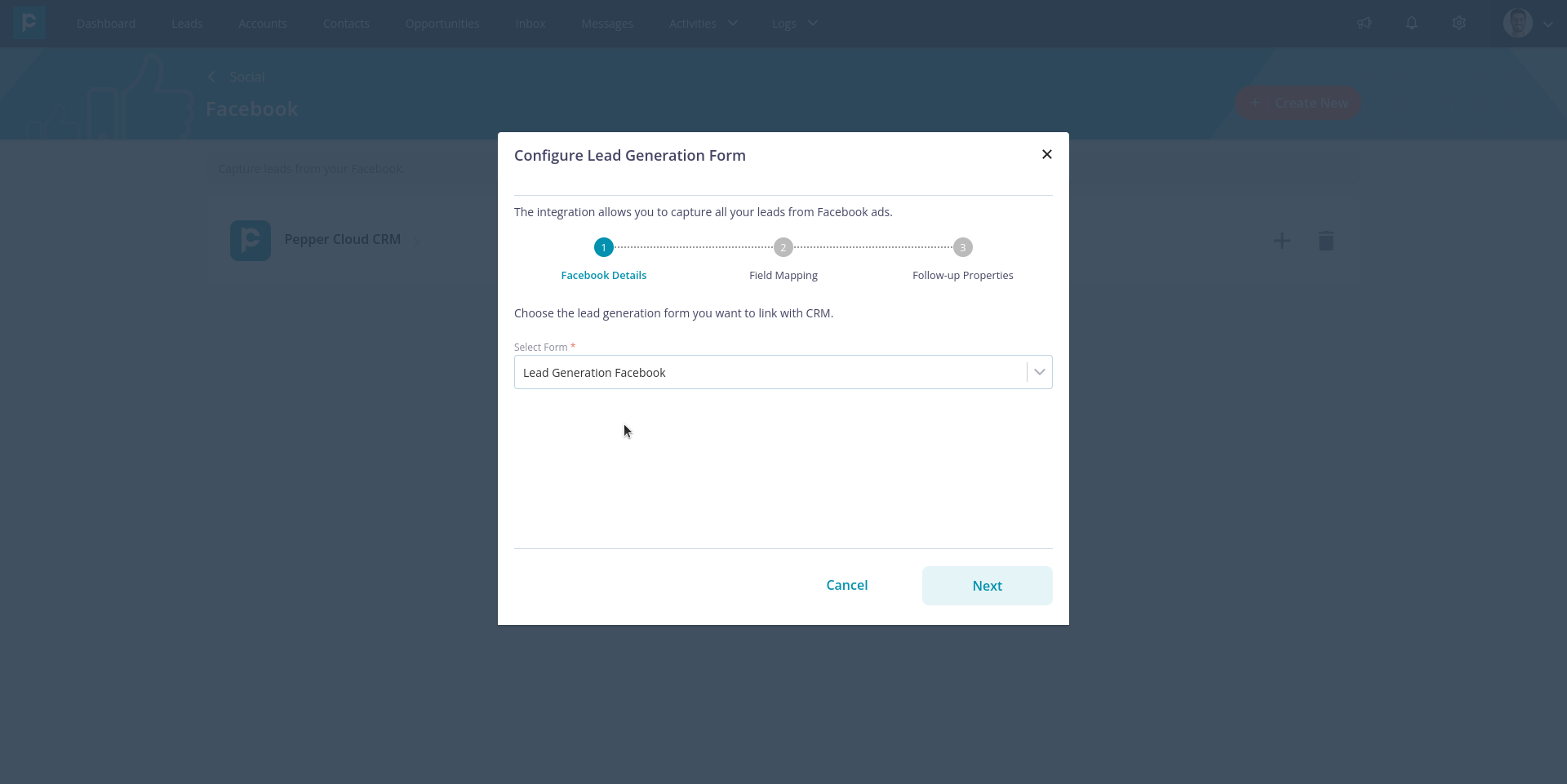Open the Select Form dropdown arrow

coord(1039,372)
